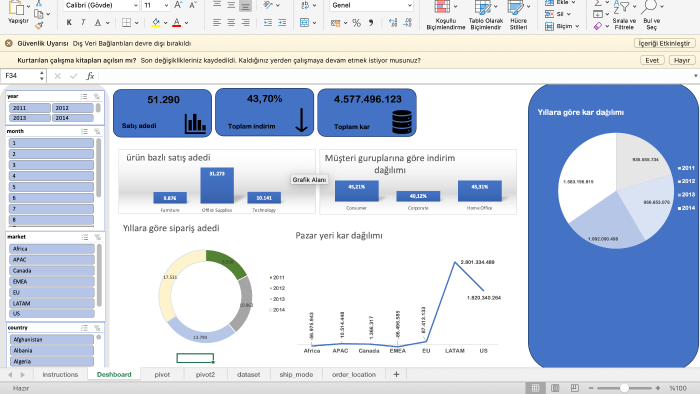Image resolution: width=700 pixels, height=394 pixels.
Task: Apply italic formatting T button
Action: [83, 22]
